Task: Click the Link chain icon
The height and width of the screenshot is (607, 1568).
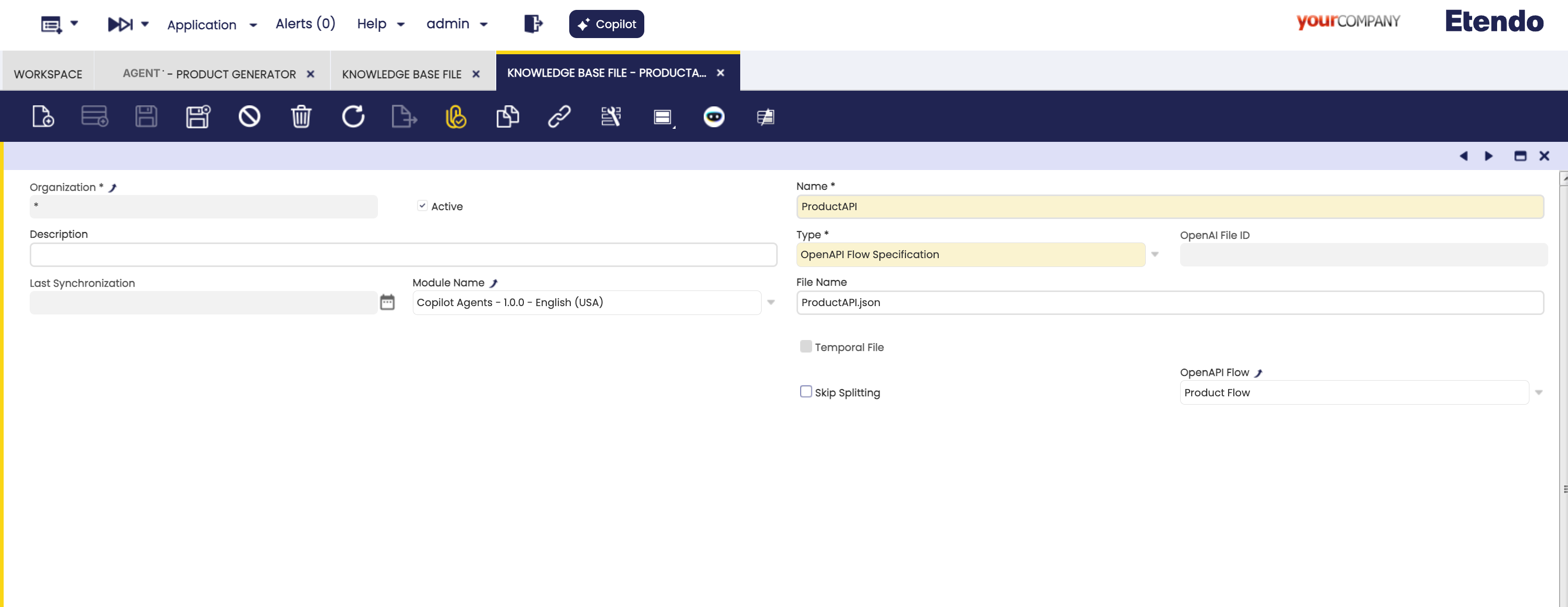Action: pyautogui.click(x=559, y=116)
